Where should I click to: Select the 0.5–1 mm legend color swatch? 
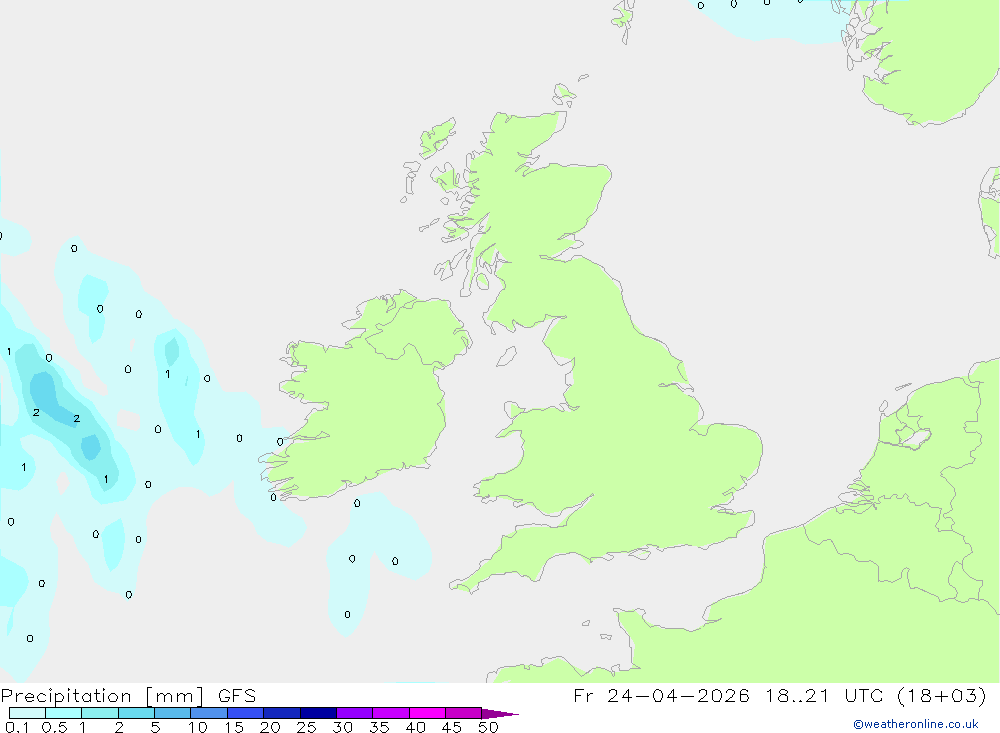point(64,713)
